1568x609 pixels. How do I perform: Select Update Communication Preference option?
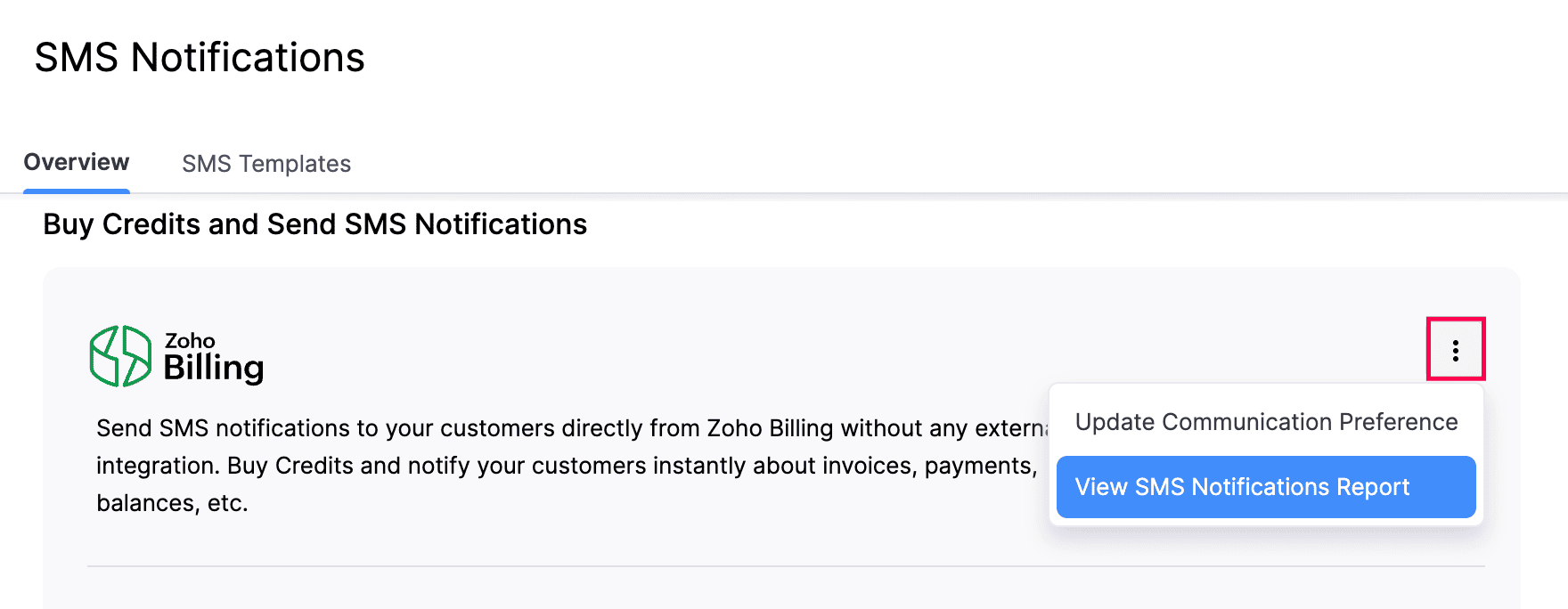click(x=1266, y=422)
